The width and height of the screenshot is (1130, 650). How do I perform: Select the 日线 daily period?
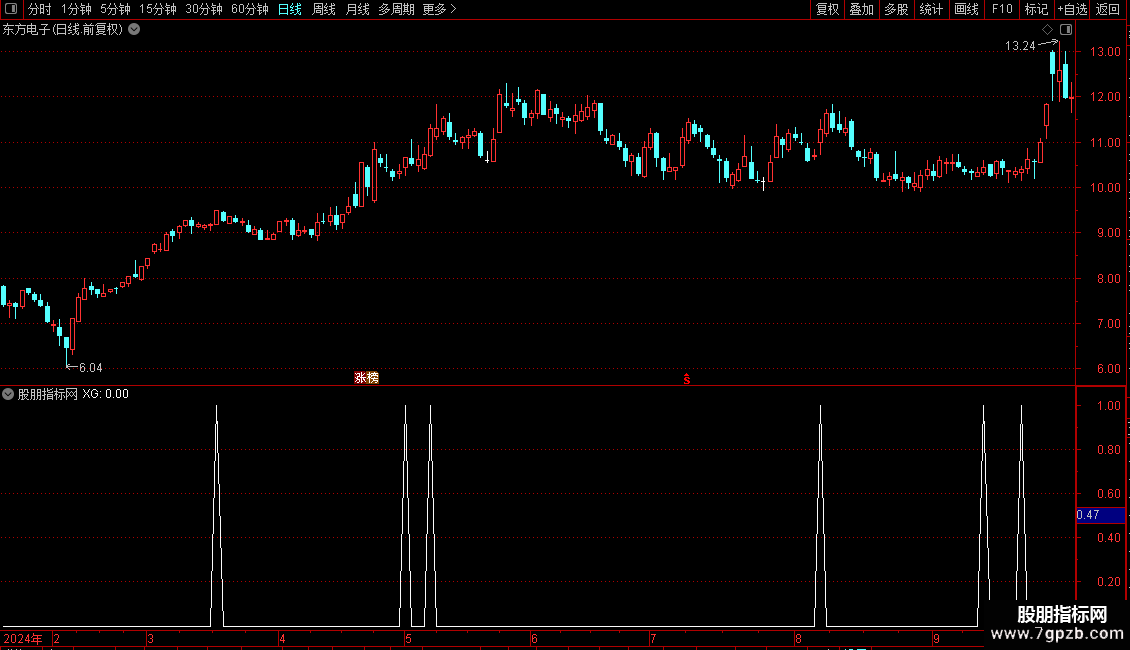coord(290,9)
